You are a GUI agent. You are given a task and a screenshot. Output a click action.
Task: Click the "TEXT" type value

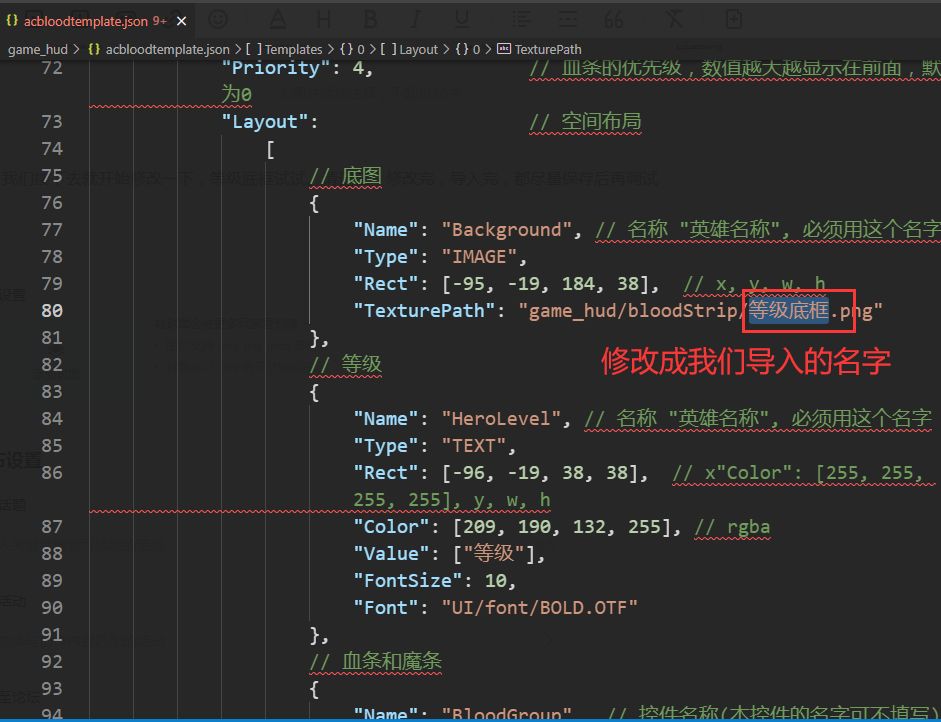tap(474, 445)
